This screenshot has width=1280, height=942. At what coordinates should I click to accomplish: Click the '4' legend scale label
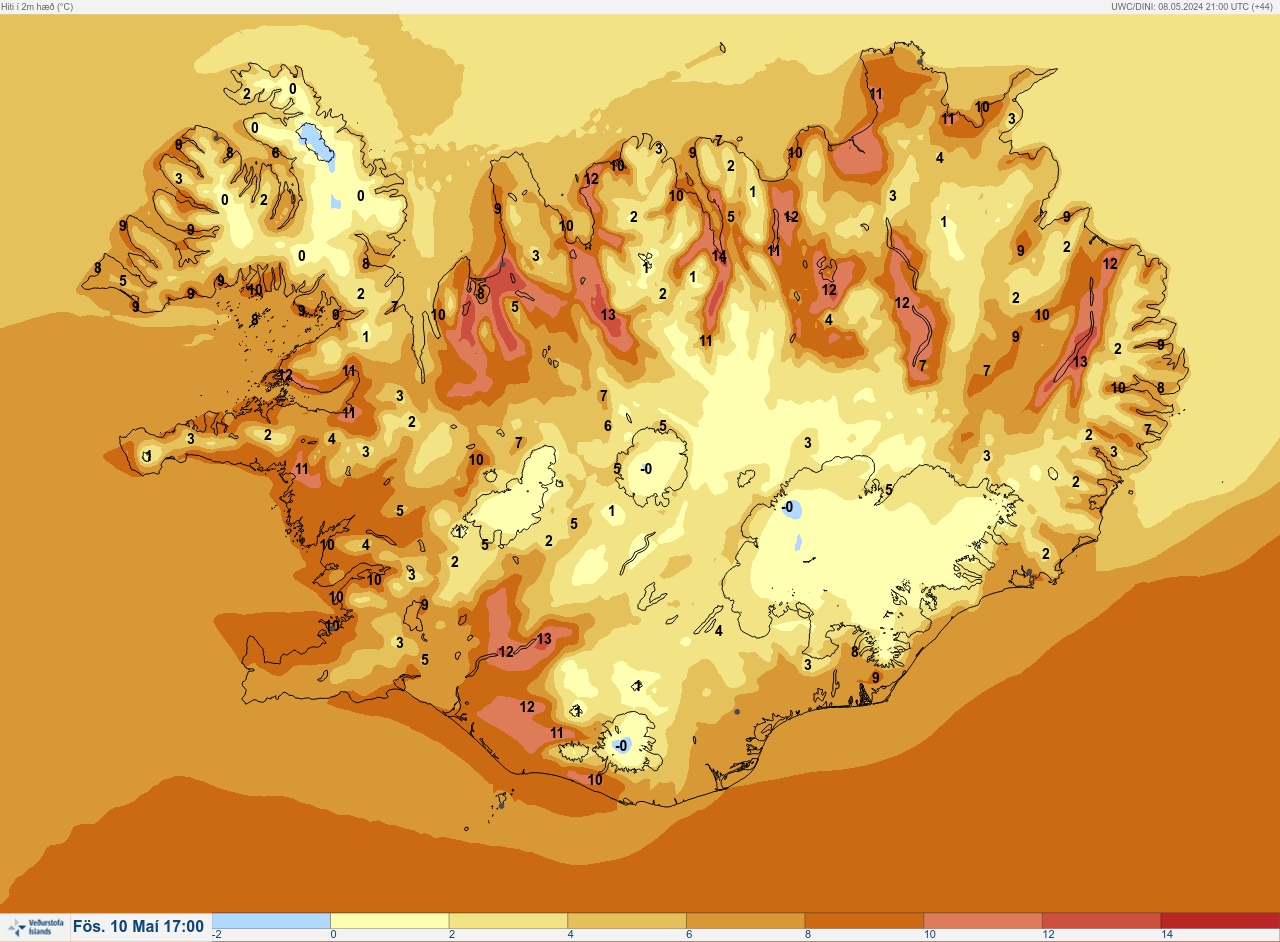tap(571, 935)
